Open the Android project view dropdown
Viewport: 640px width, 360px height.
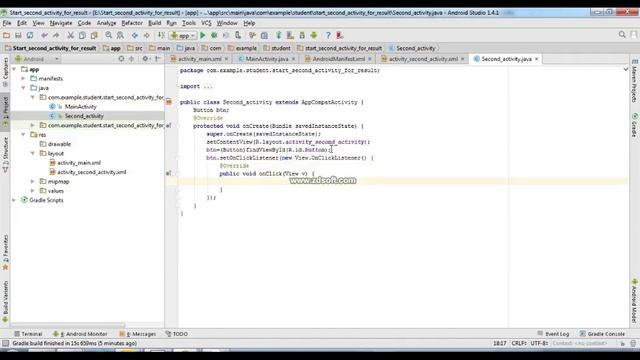tap(37, 59)
